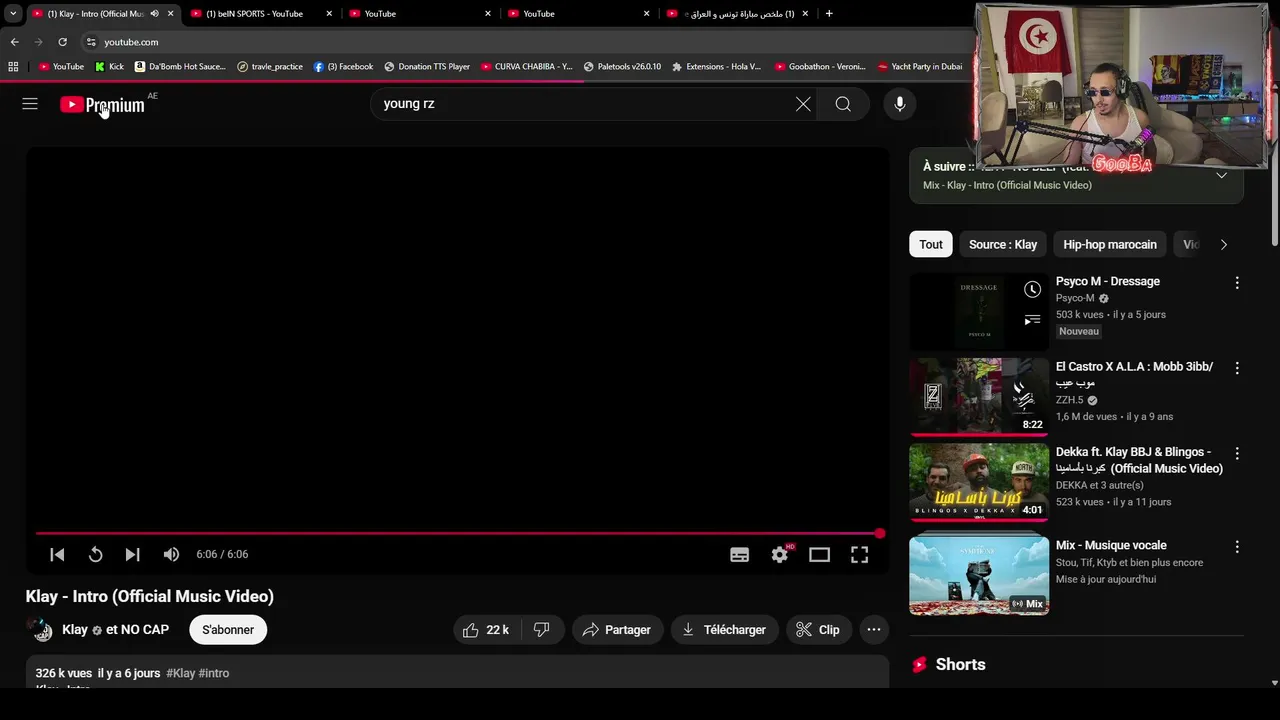Open the Kick bookmark
Image resolution: width=1280 pixels, height=720 pixels.
tap(109, 67)
